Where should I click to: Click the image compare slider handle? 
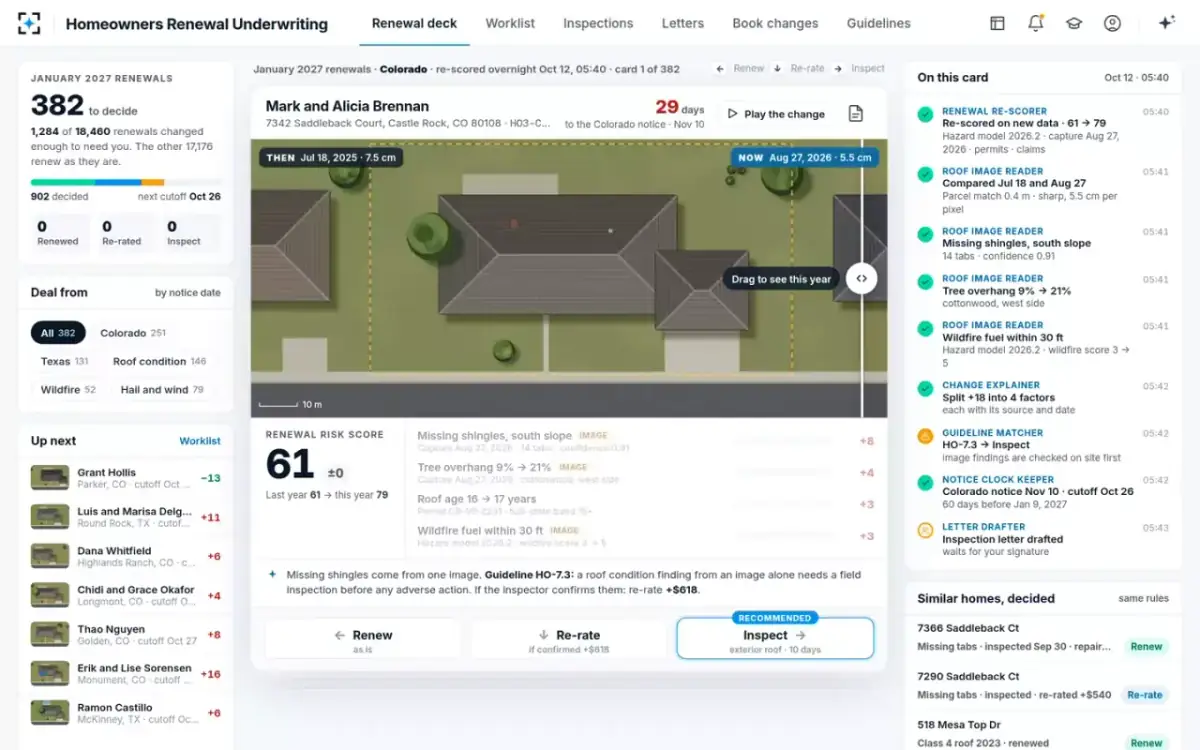(862, 279)
